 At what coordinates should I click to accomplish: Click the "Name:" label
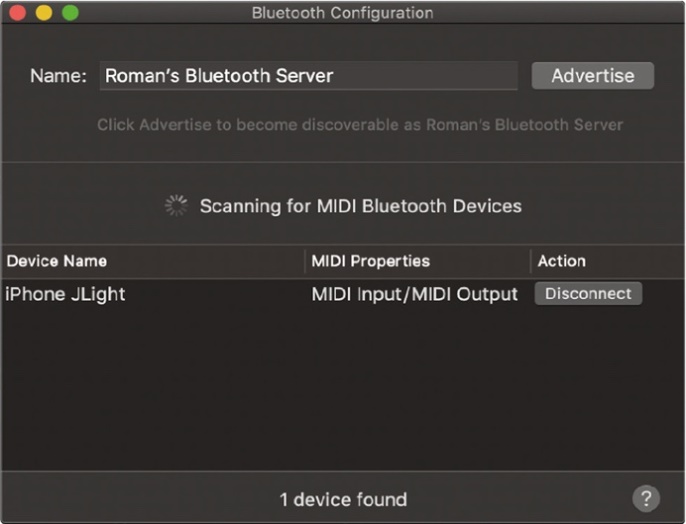[x=59, y=76]
